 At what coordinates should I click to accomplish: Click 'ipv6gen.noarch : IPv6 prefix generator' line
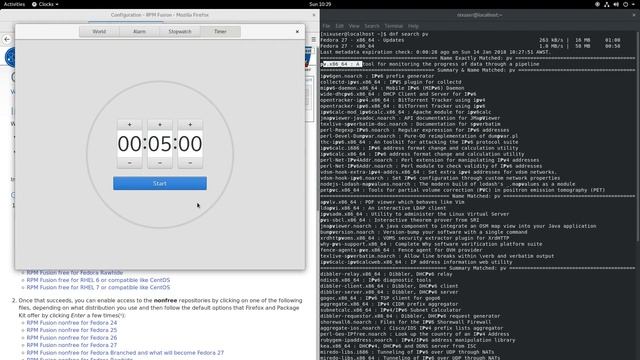click(x=378, y=76)
